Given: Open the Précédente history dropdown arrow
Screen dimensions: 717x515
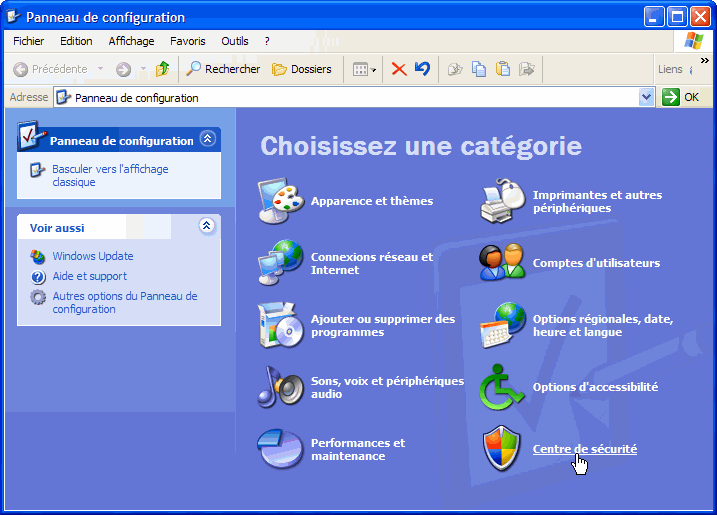Looking at the screenshot, I should [100, 69].
